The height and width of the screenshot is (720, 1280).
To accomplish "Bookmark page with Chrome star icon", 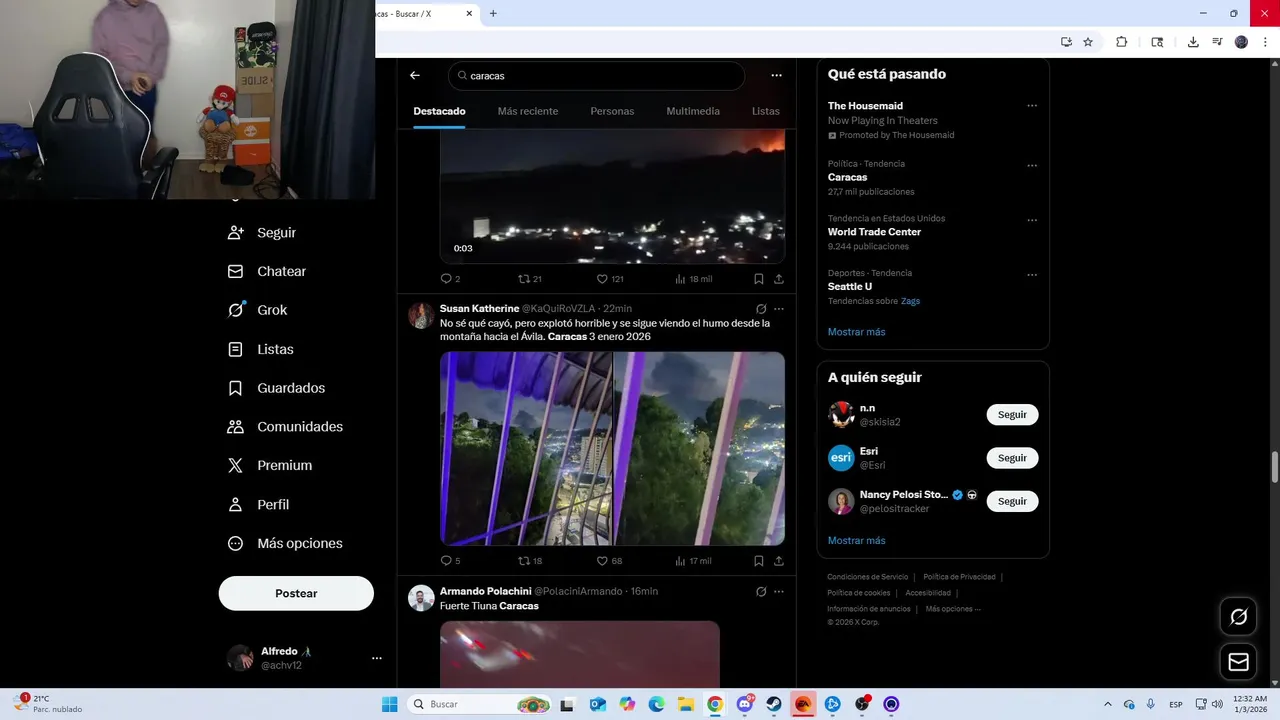I will click(x=1088, y=42).
